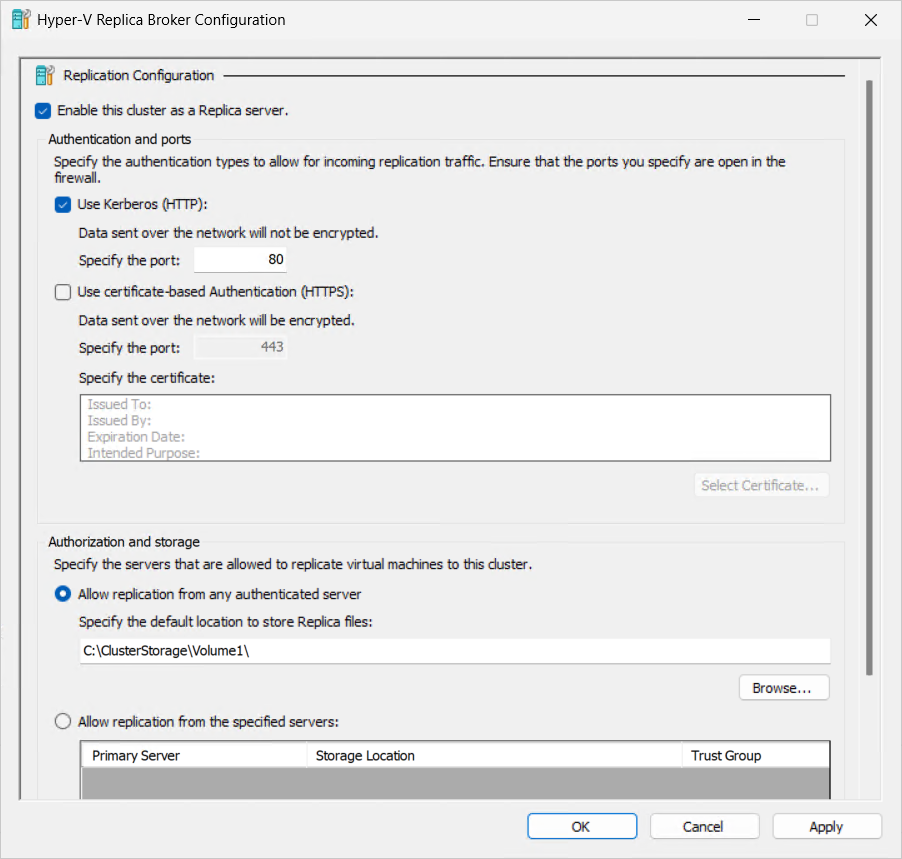Screen dimensions: 902x859
Task: Minimize the configuration dialog window
Action: (x=754, y=20)
